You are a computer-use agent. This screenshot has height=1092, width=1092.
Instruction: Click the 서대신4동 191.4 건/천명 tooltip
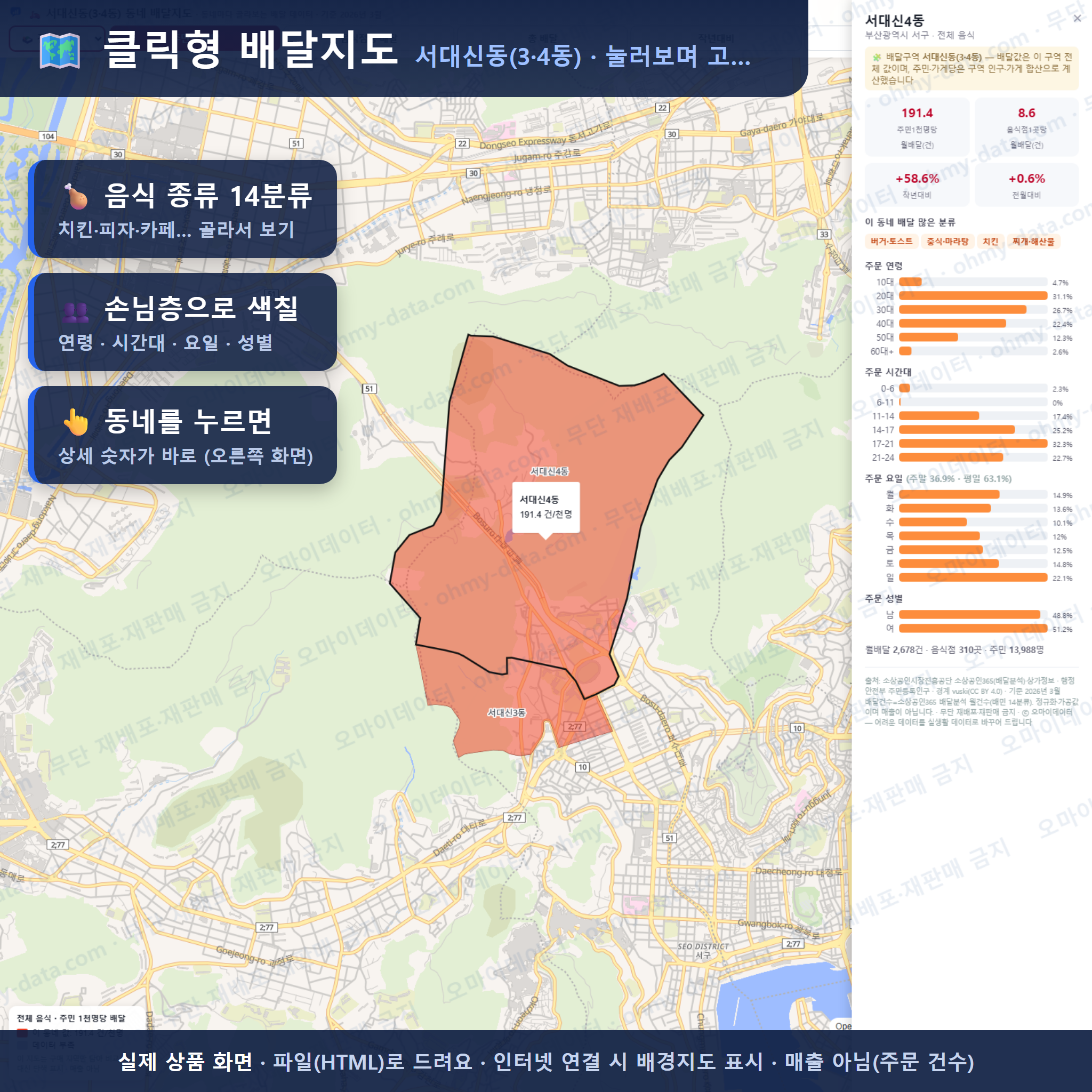point(546,507)
